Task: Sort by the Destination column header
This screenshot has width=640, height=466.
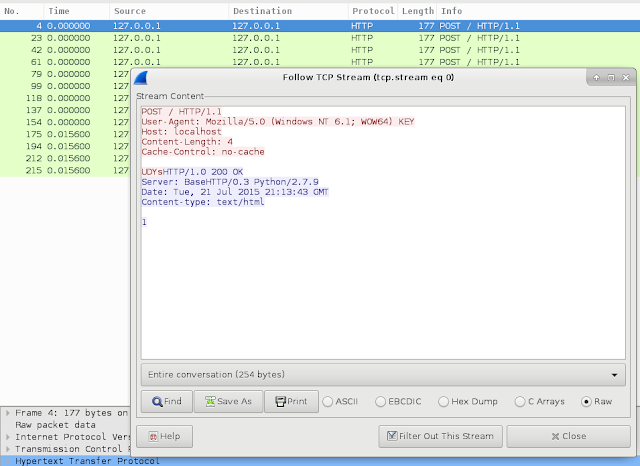Action: pos(288,11)
